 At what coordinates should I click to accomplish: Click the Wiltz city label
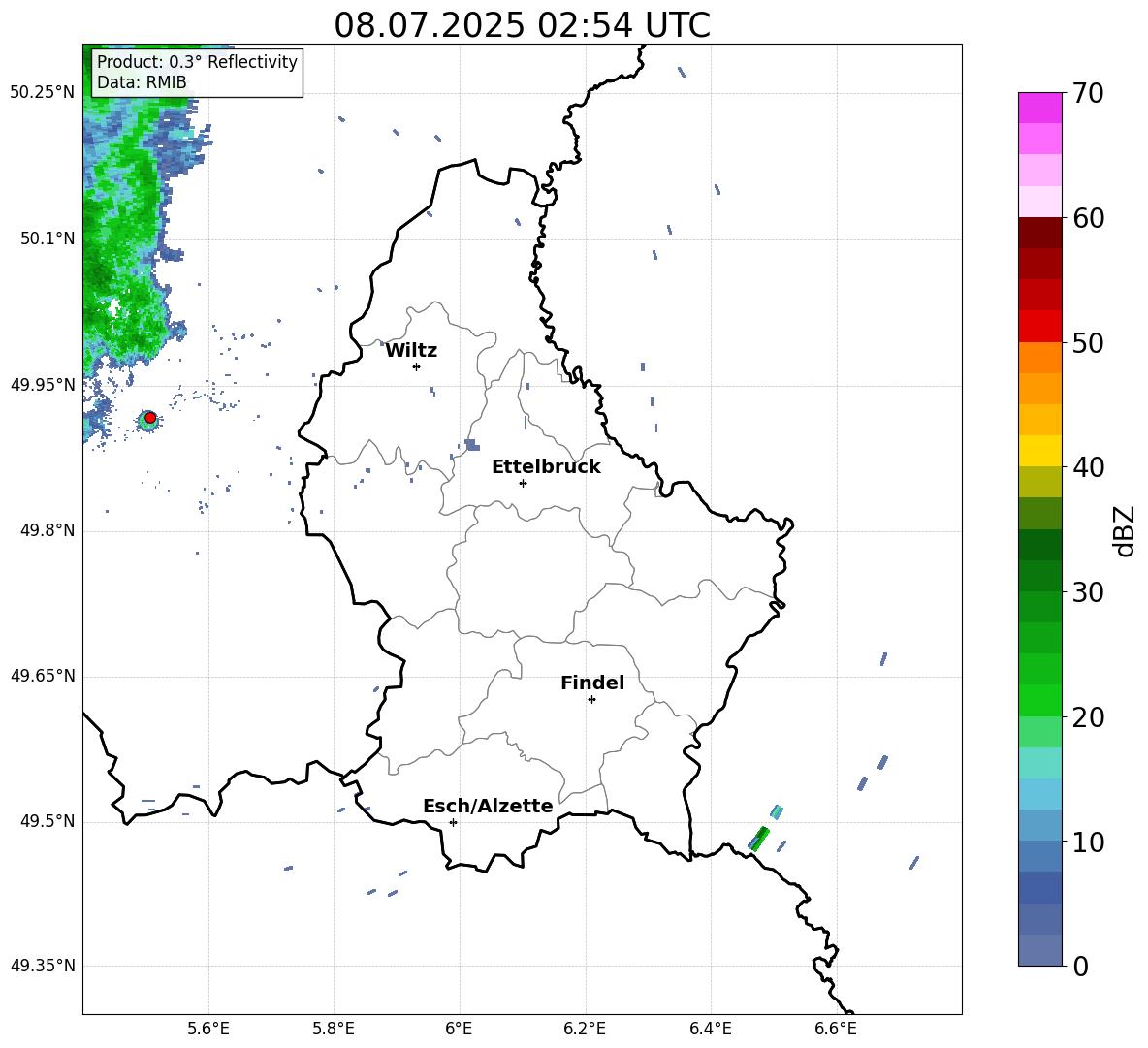[x=411, y=351]
